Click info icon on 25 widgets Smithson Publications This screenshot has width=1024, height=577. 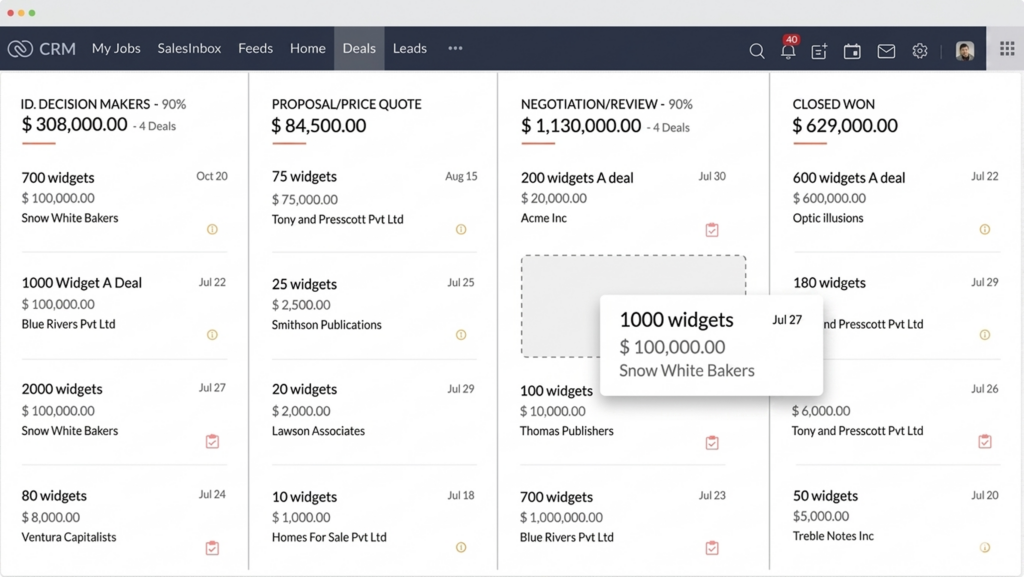(461, 335)
